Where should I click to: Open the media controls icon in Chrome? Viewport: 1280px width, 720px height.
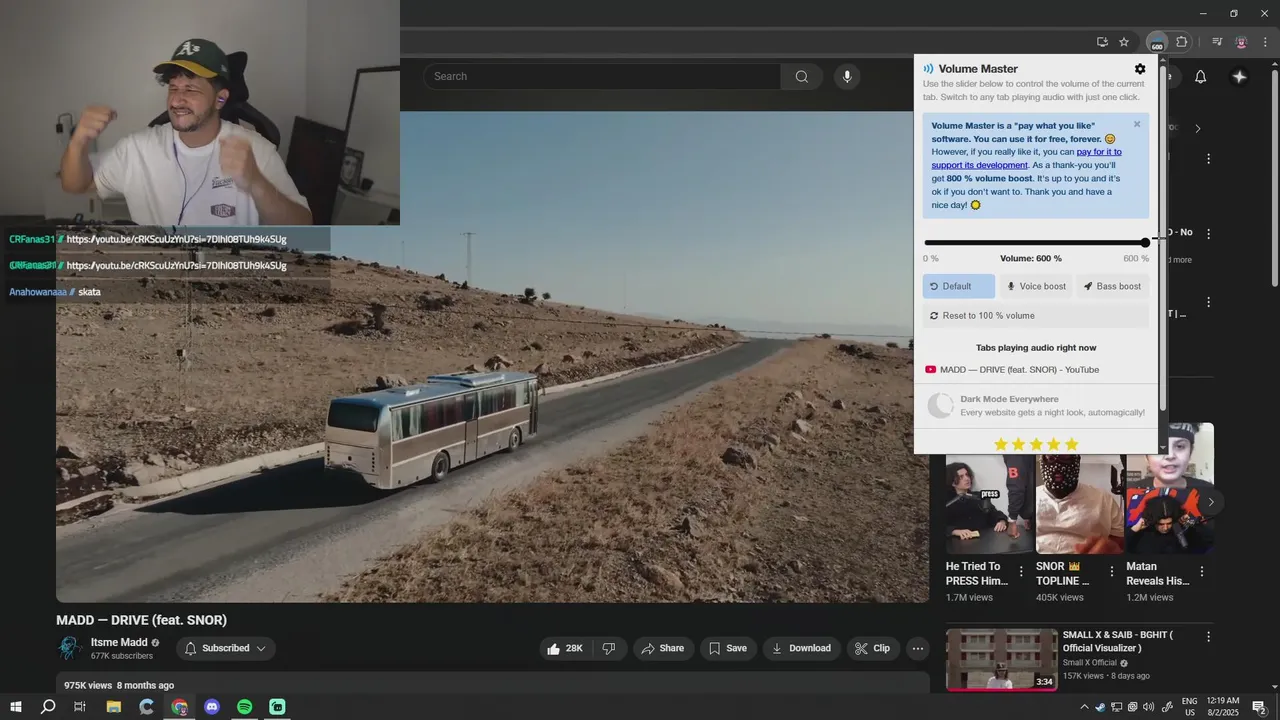pyautogui.click(x=1217, y=42)
